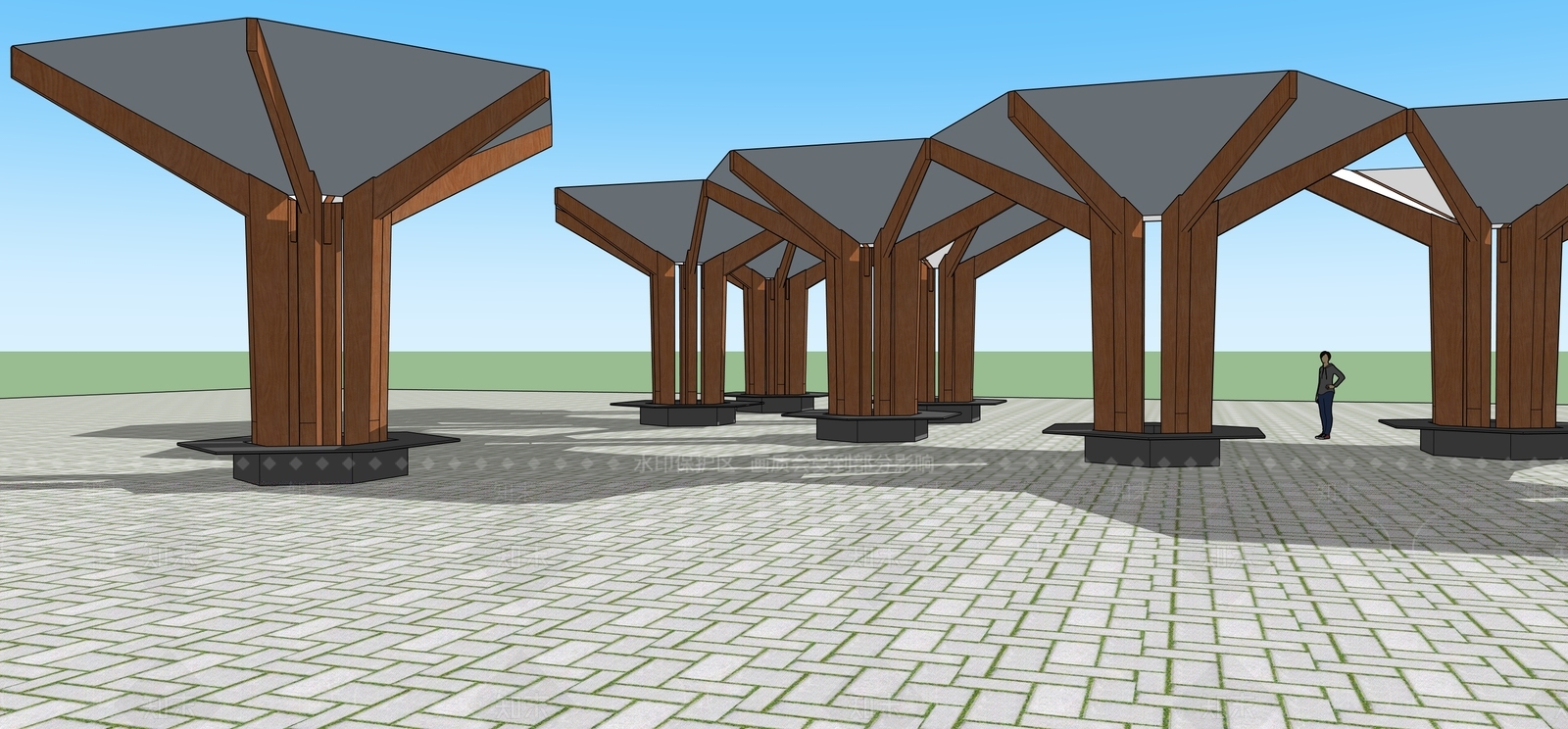This screenshot has height=729, width=1568.
Task: Click the rightmost pavilion's dark base slab
Action: pyautogui.click(x=1480, y=438)
